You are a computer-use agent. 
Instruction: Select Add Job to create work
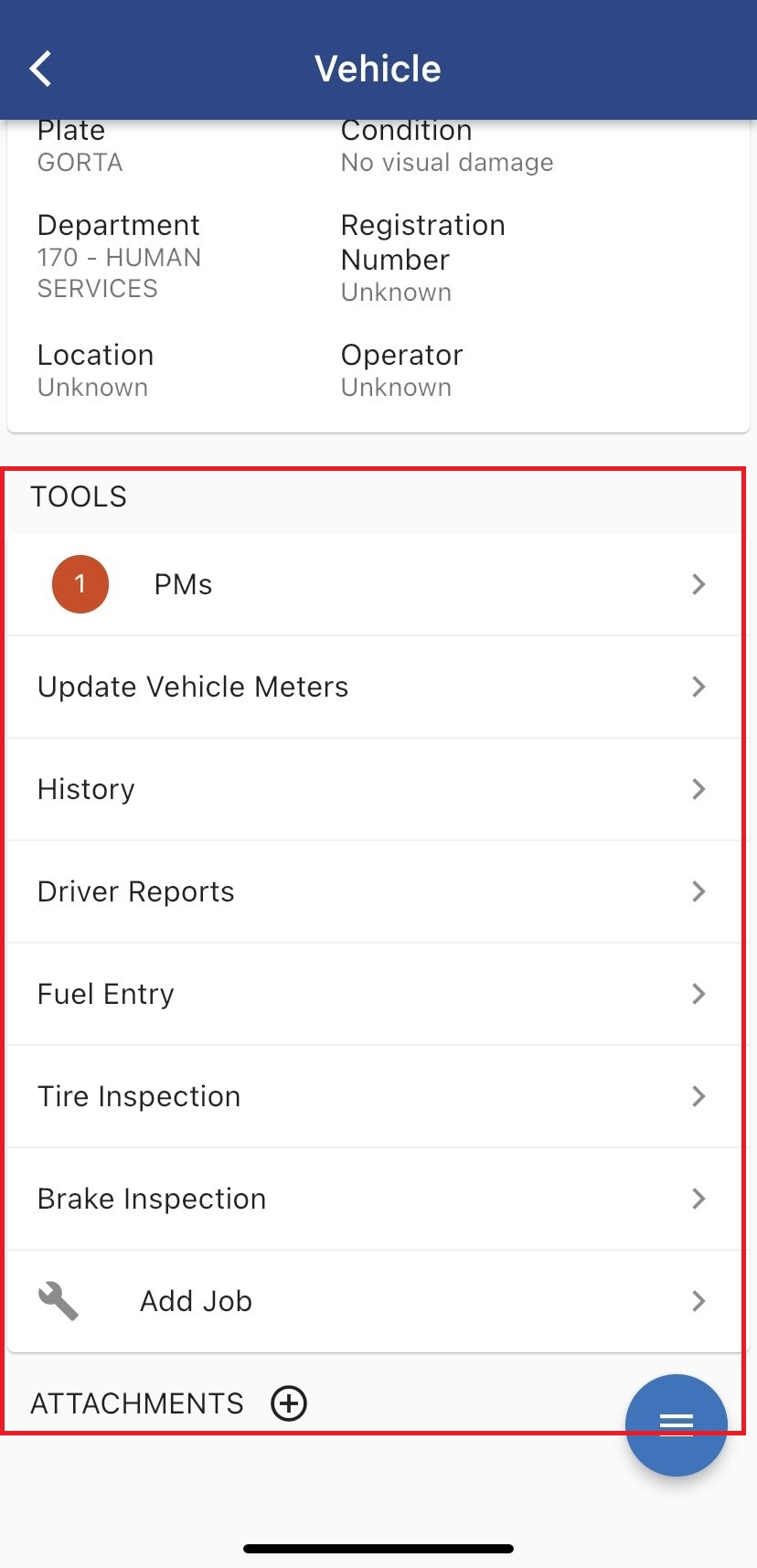click(196, 1300)
